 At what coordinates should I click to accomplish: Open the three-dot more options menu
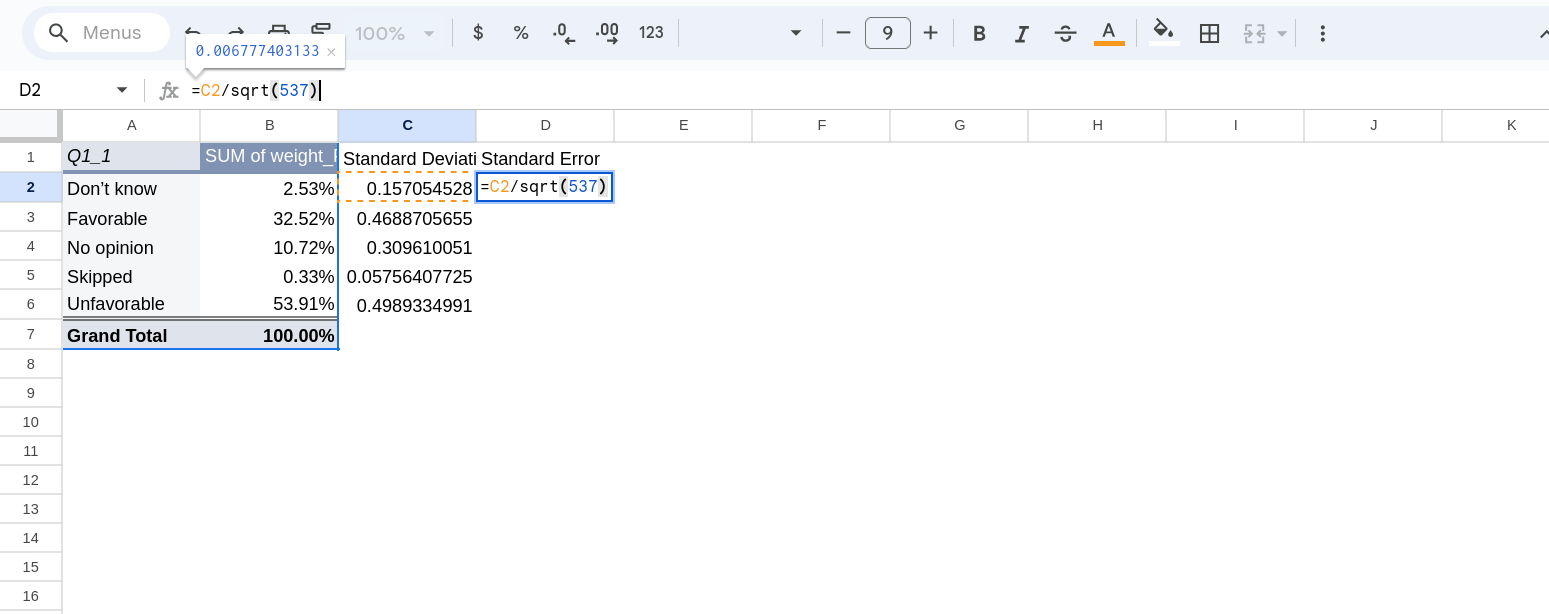click(1322, 33)
